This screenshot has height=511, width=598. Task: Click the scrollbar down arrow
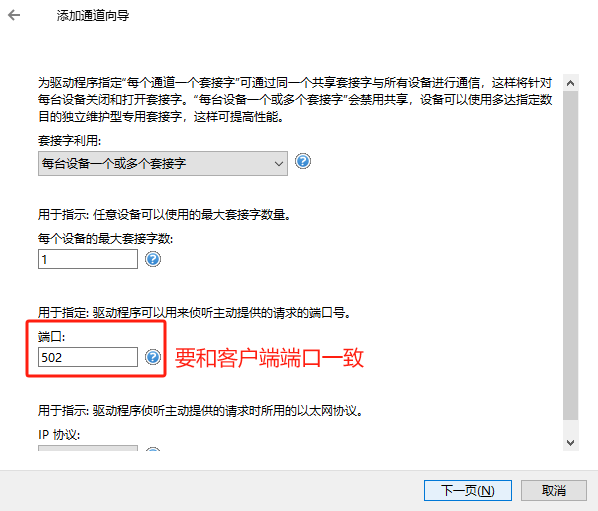(571, 443)
